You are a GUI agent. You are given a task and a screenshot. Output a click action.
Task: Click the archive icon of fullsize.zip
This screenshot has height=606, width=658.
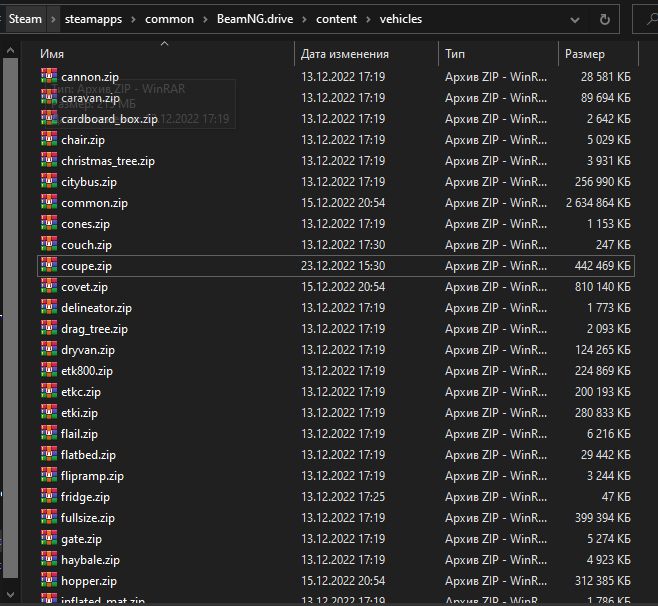[x=49, y=517]
